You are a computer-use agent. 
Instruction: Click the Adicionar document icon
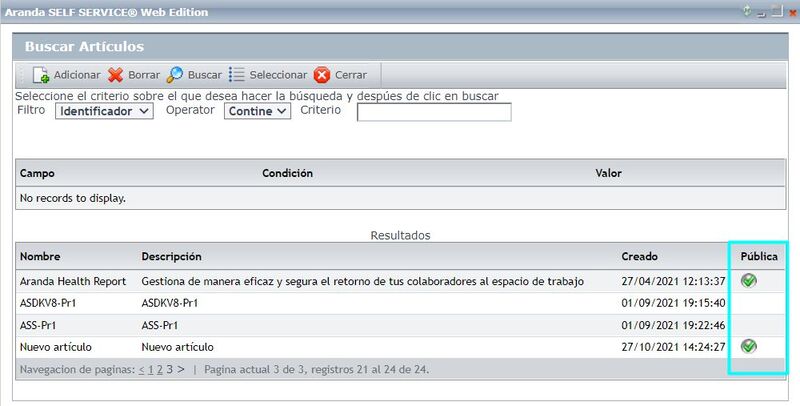pos(41,75)
